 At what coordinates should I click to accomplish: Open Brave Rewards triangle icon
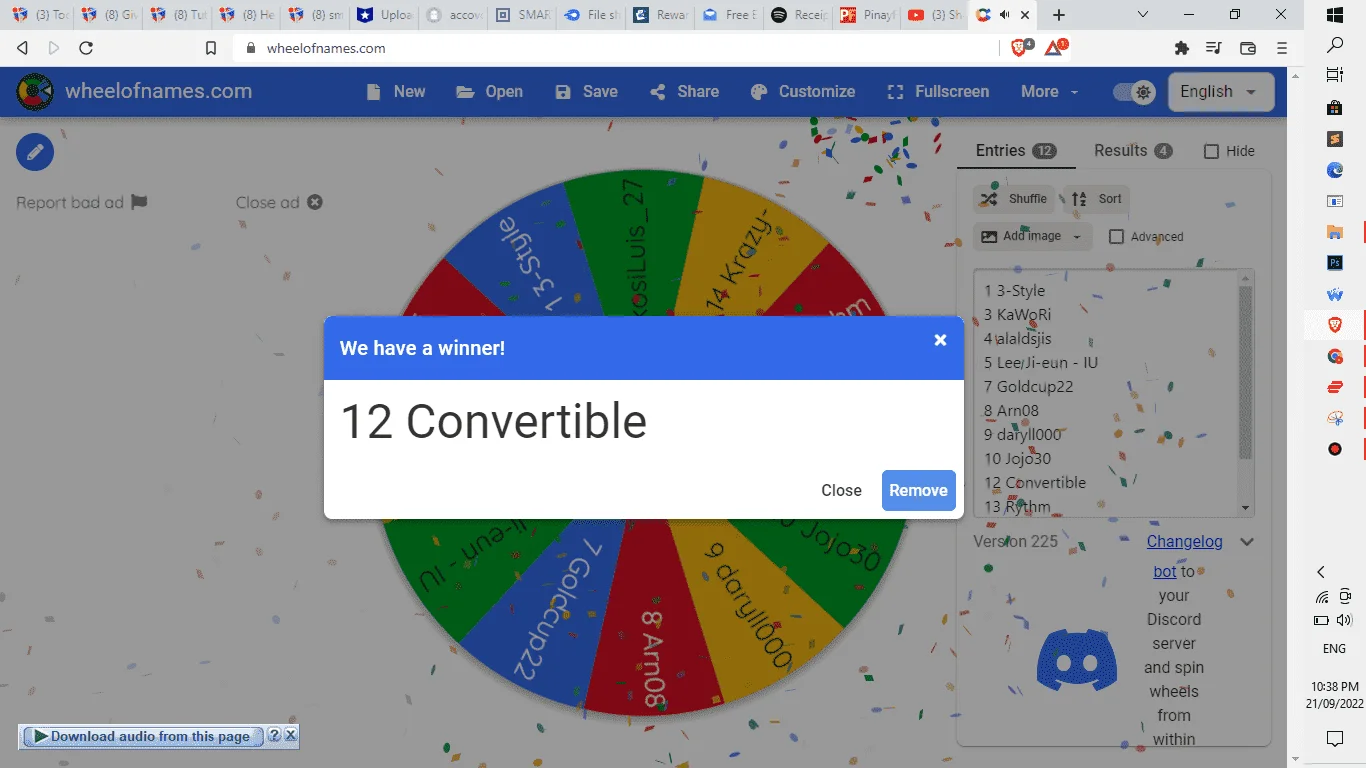tap(1054, 47)
